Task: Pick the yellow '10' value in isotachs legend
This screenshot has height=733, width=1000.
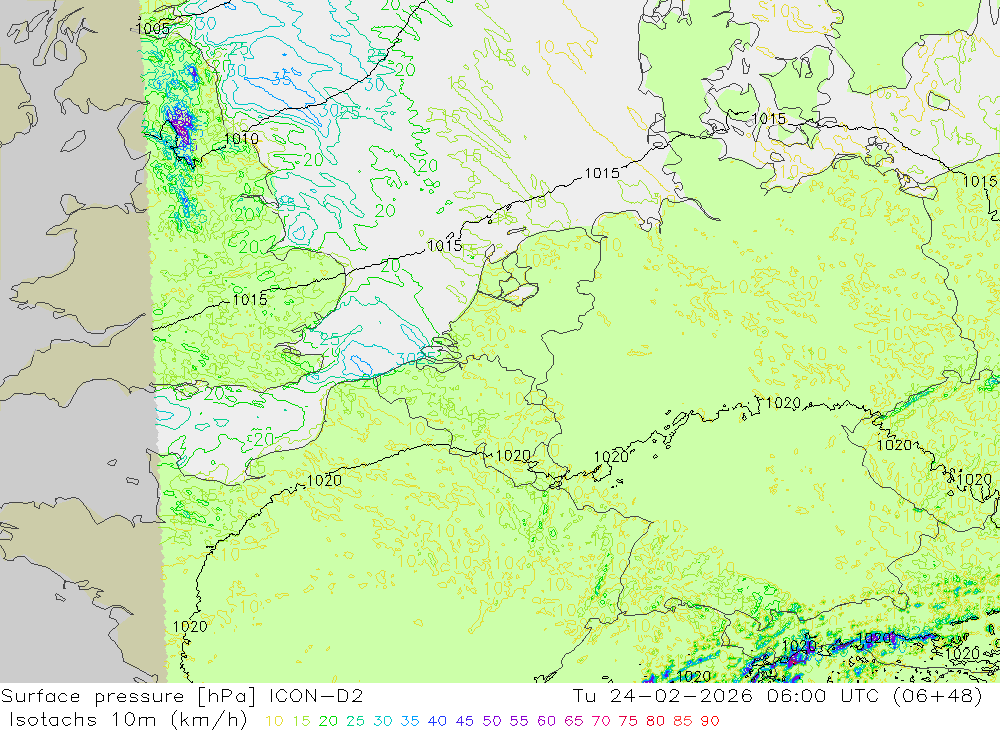Action: click(274, 721)
